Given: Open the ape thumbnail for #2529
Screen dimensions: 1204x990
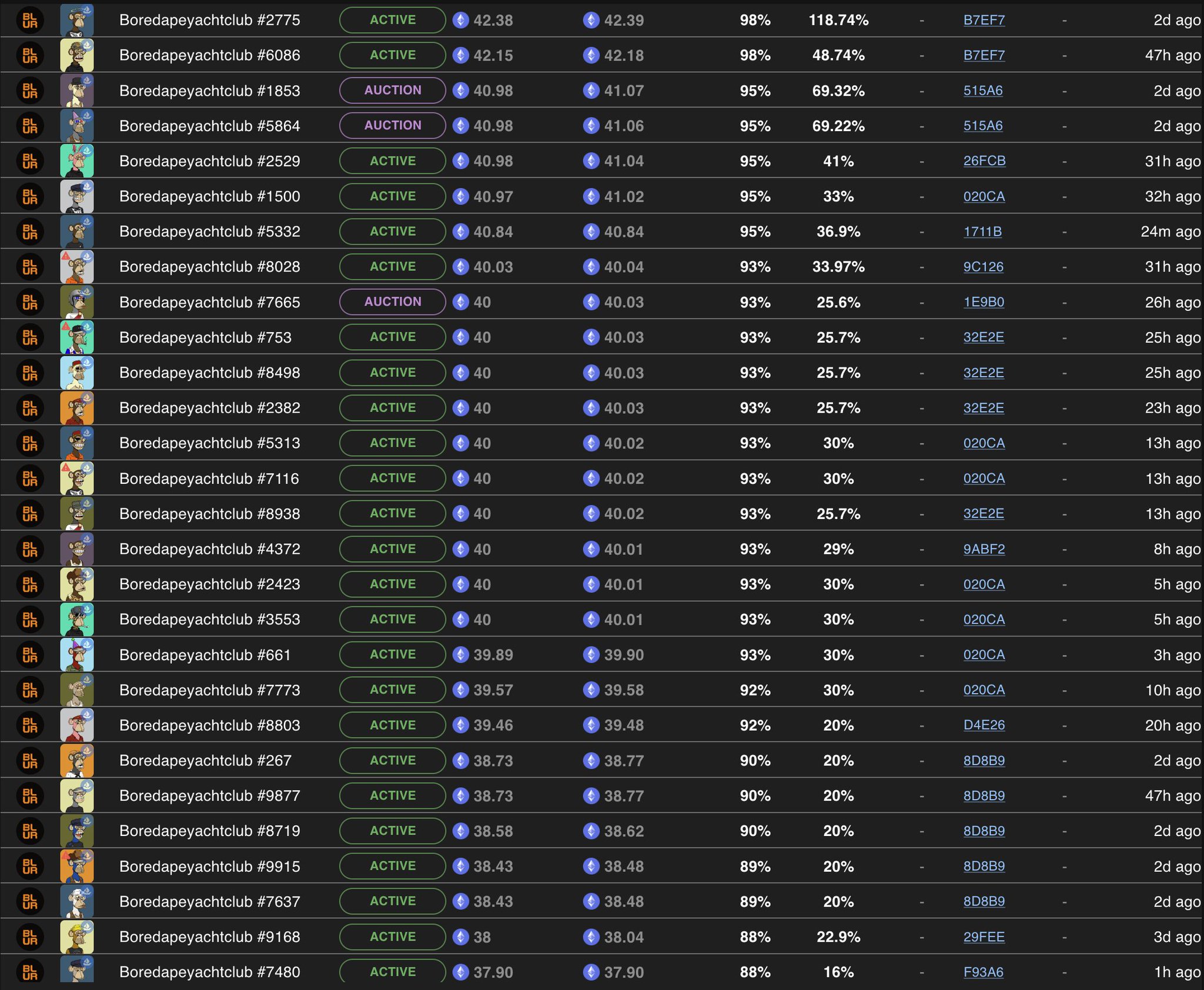Looking at the screenshot, I should coord(77,161).
